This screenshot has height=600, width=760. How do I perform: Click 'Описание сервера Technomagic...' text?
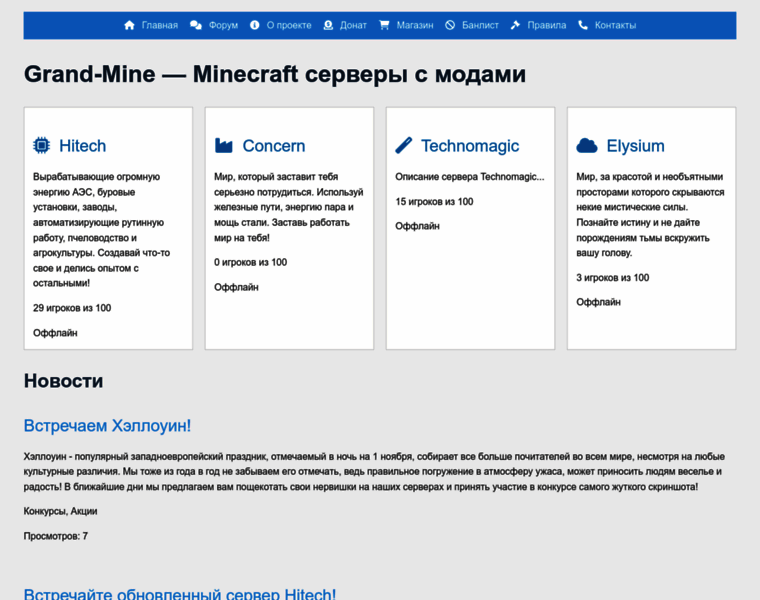click(x=470, y=177)
